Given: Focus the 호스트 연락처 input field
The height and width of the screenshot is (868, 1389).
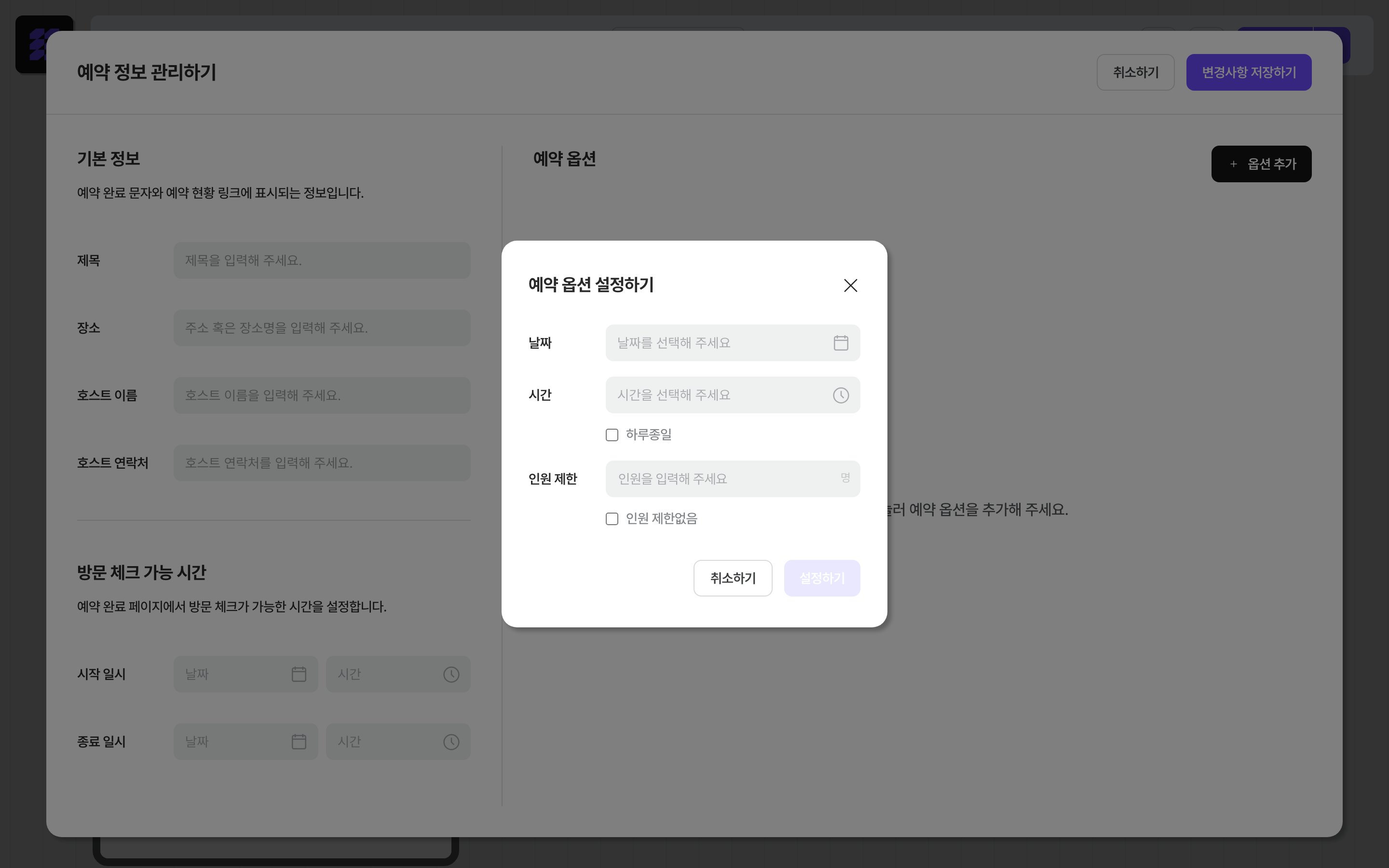Looking at the screenshot, I should pyautogui.click(x=322, y=463).
